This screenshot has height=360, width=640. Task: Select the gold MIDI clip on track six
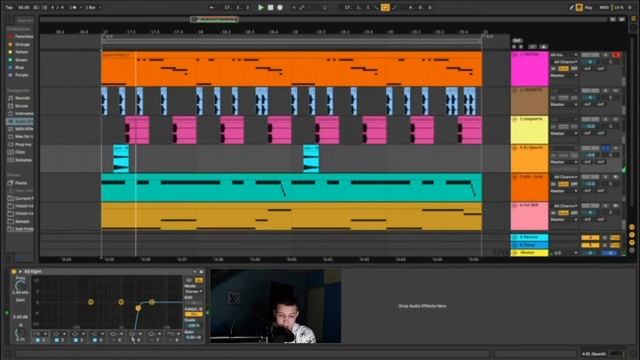[x=291, y=216]
